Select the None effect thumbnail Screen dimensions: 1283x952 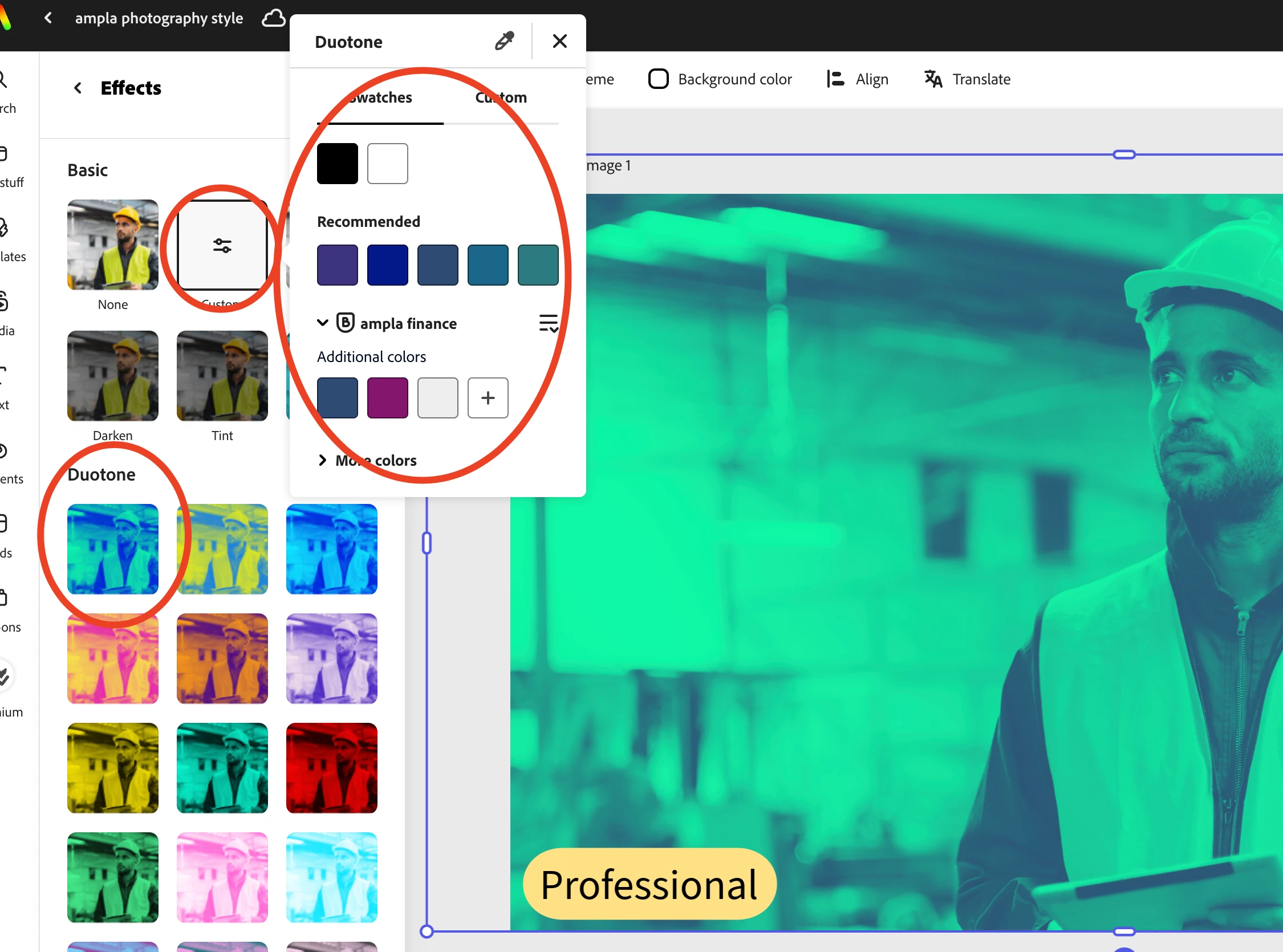[x=112, y=245]
